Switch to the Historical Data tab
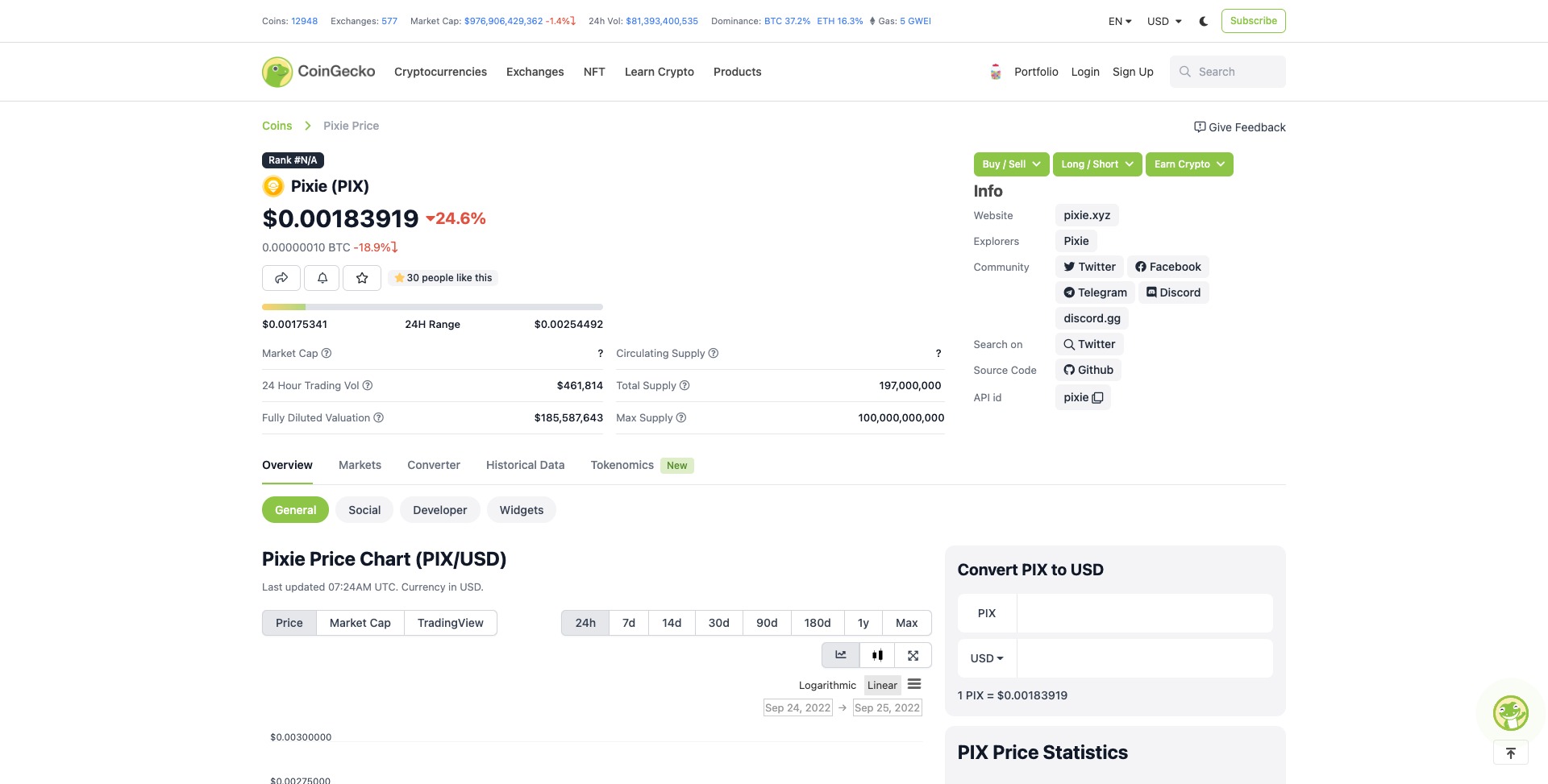Image resolution: width=1548 pixels, height=784 pixels. click(x=525, y=465)
